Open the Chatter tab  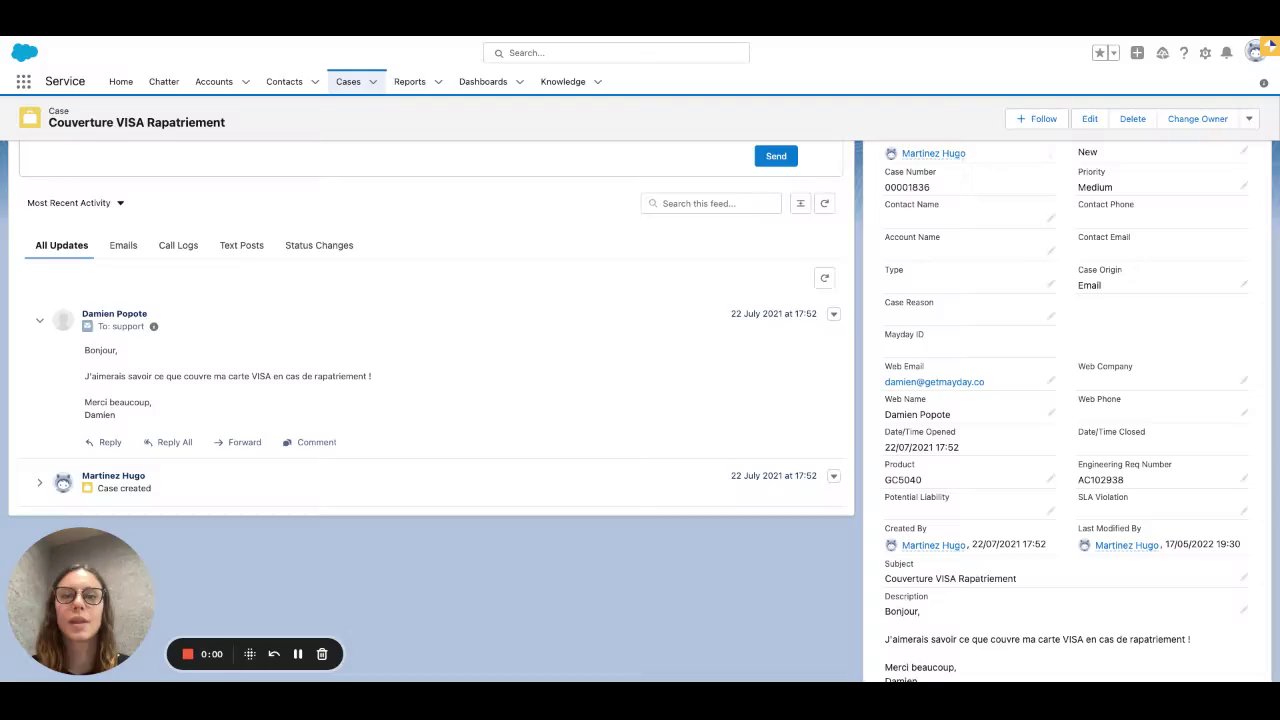click(x=164, y=82)
